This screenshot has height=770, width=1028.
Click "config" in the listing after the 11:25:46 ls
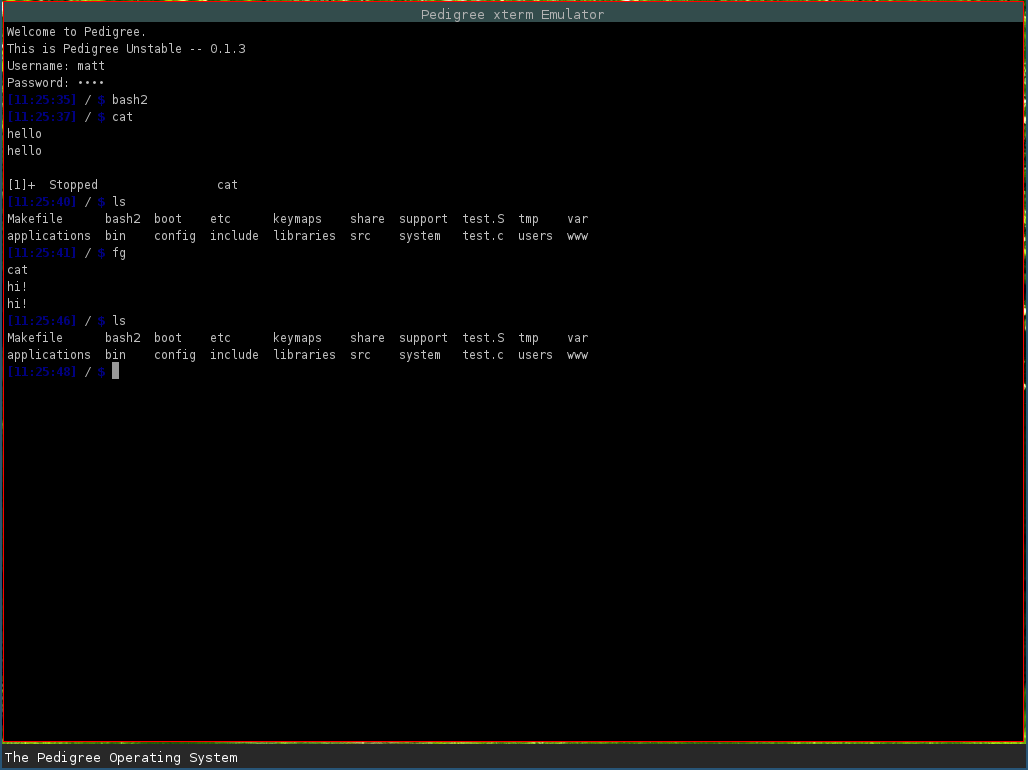[175, 355]
